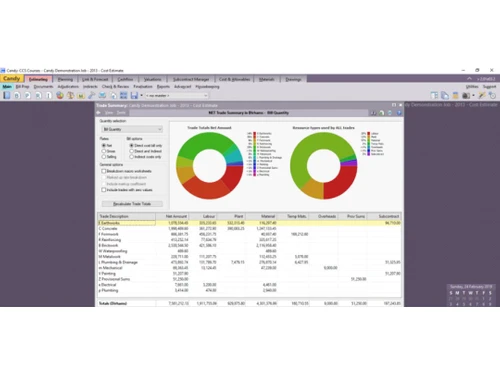Image resolution: width=500 pixels, height=375 pixels.
Task: Open the Materials tab
Action: pos(267,79)
